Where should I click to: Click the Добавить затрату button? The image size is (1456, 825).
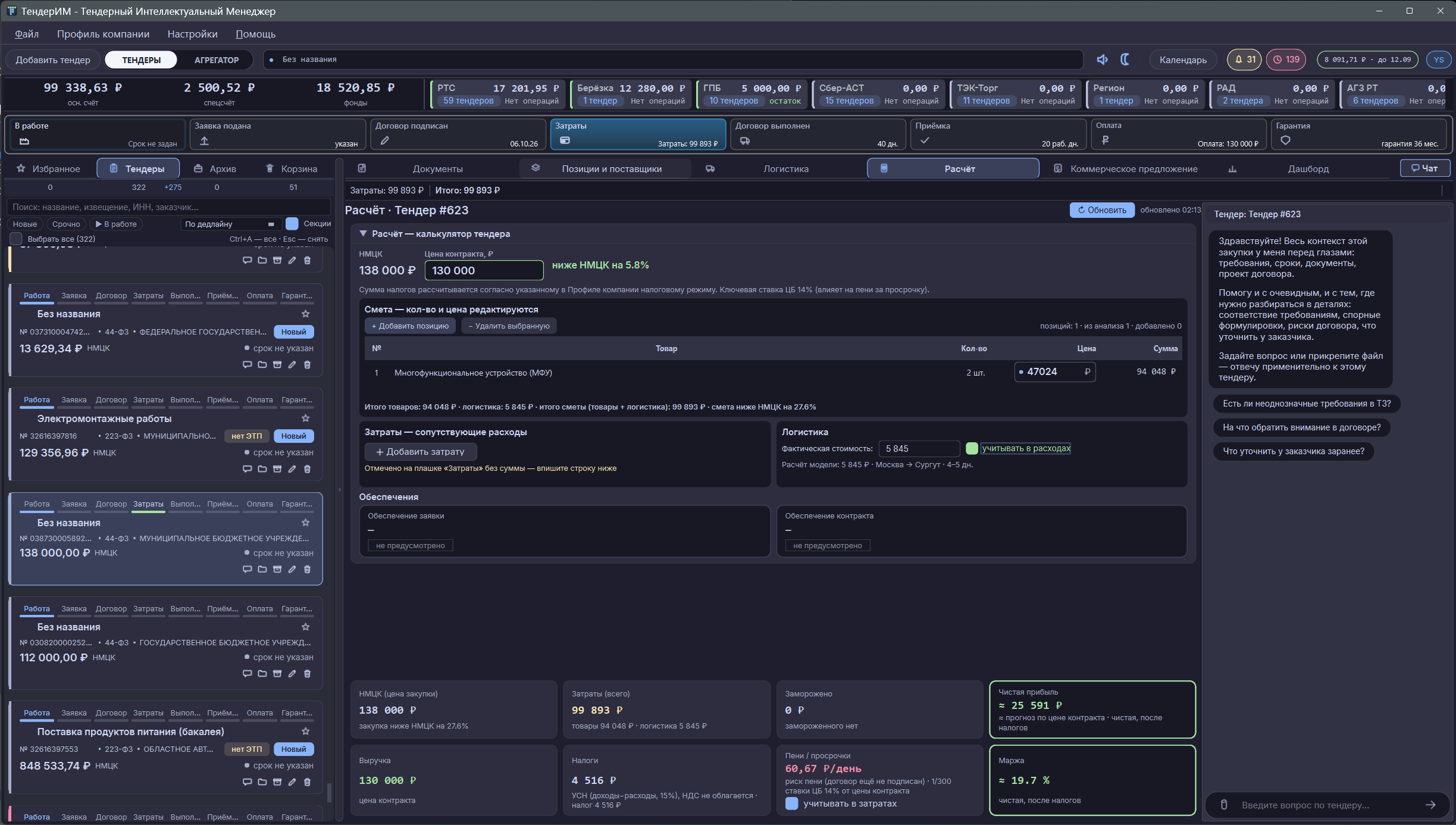(x=421, y=452)
